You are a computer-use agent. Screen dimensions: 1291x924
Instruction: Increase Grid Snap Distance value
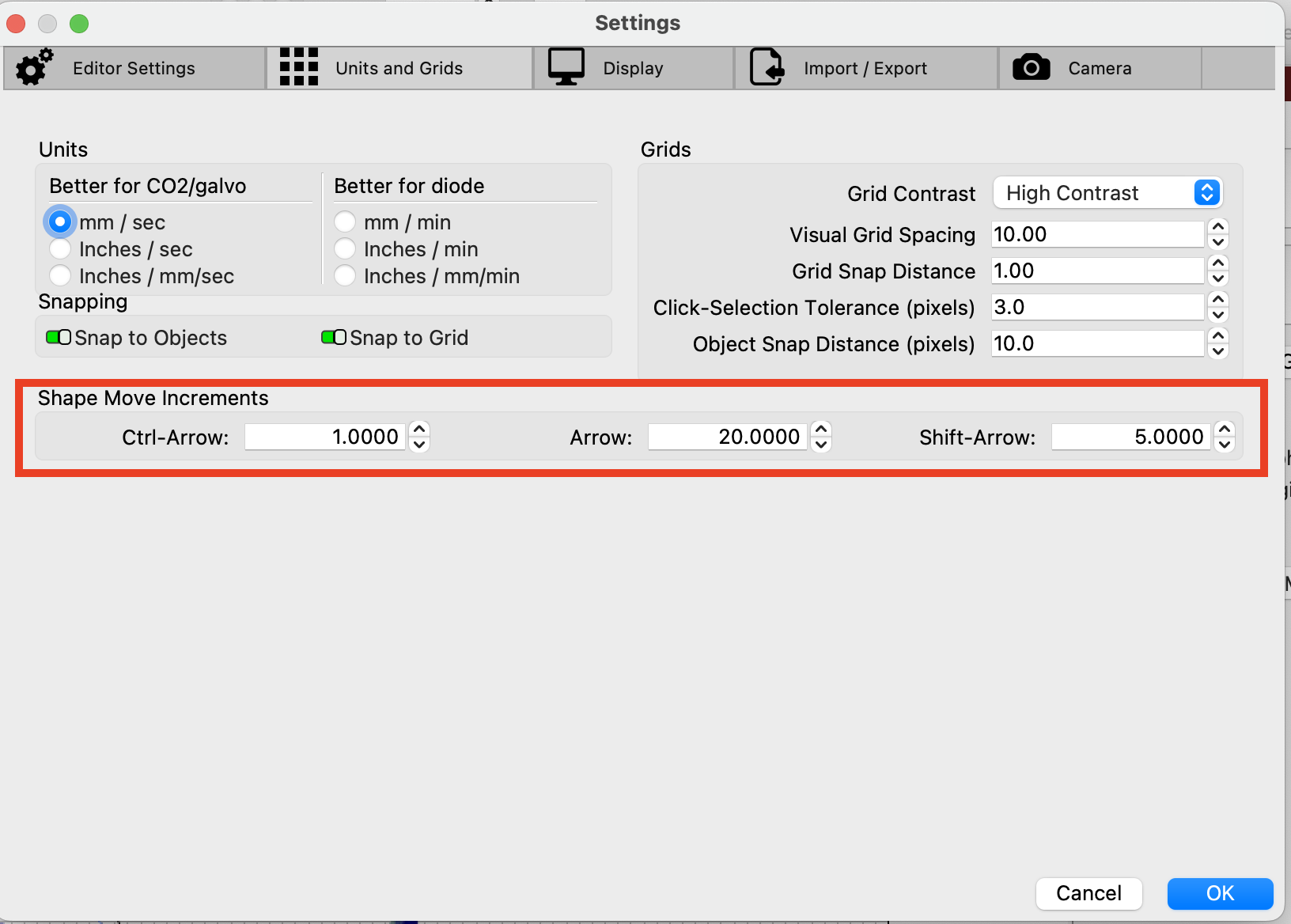tap(1218, 263)
